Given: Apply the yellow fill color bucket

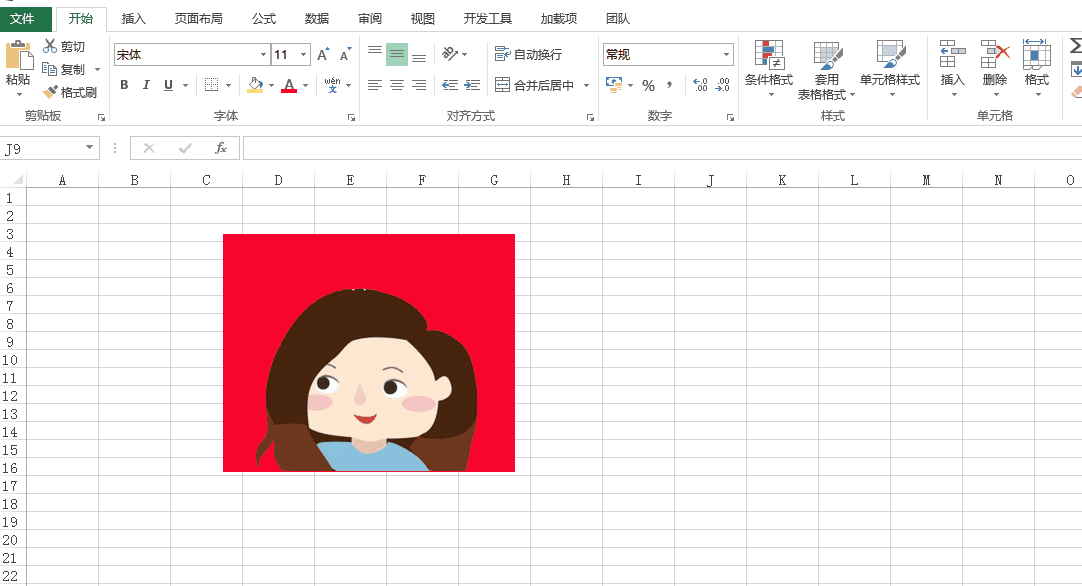Looking at the screenshot, I should 255,85.
